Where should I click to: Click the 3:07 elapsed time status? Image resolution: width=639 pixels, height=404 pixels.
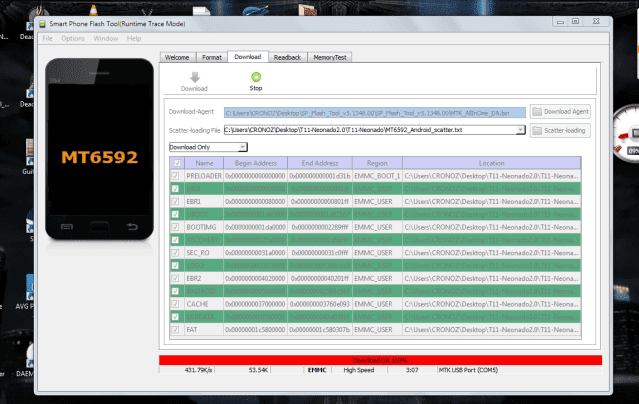(412, 370)
